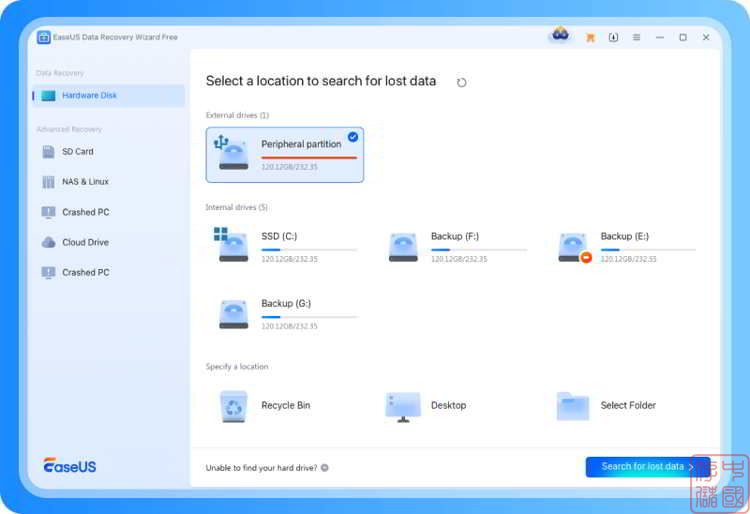Viewport: 750px width, 514px height.
Task: Click the Select Folder icon
Action: tap(572, 405)
